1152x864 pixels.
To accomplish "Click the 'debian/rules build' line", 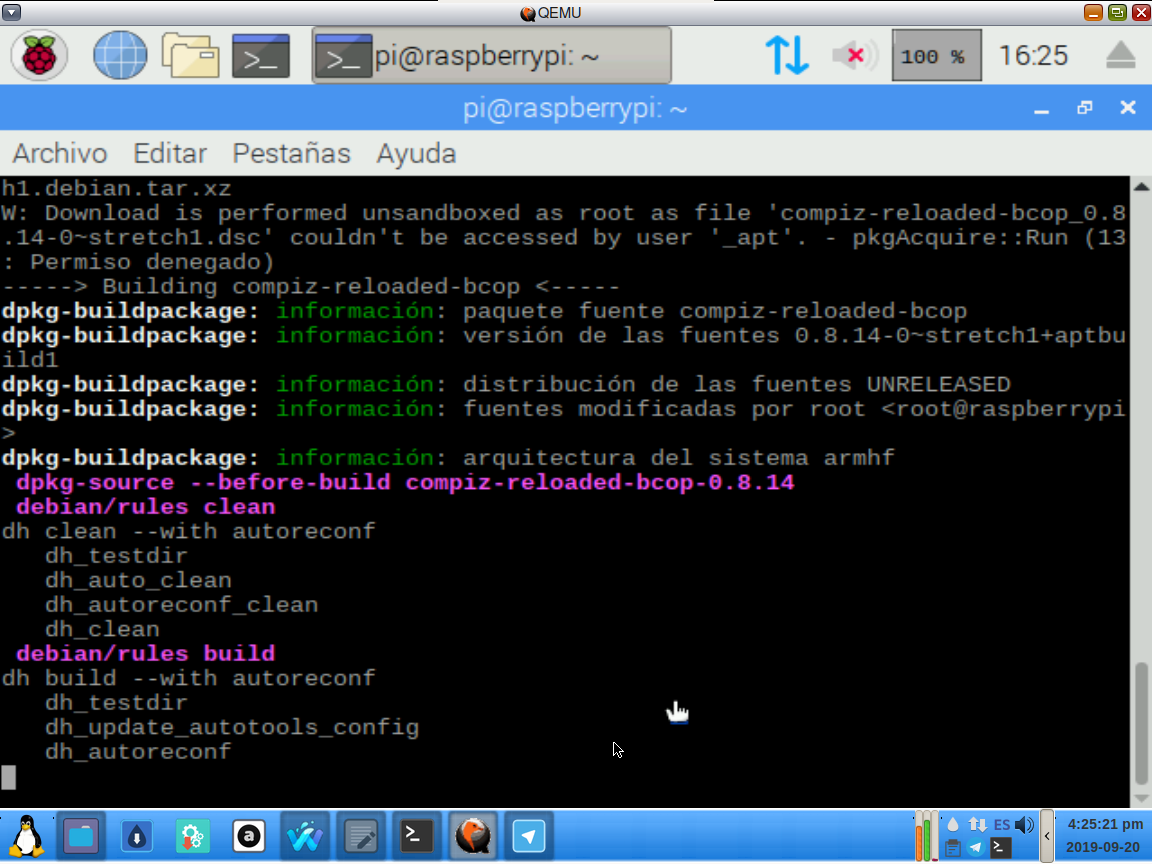I will pos(145,654).
